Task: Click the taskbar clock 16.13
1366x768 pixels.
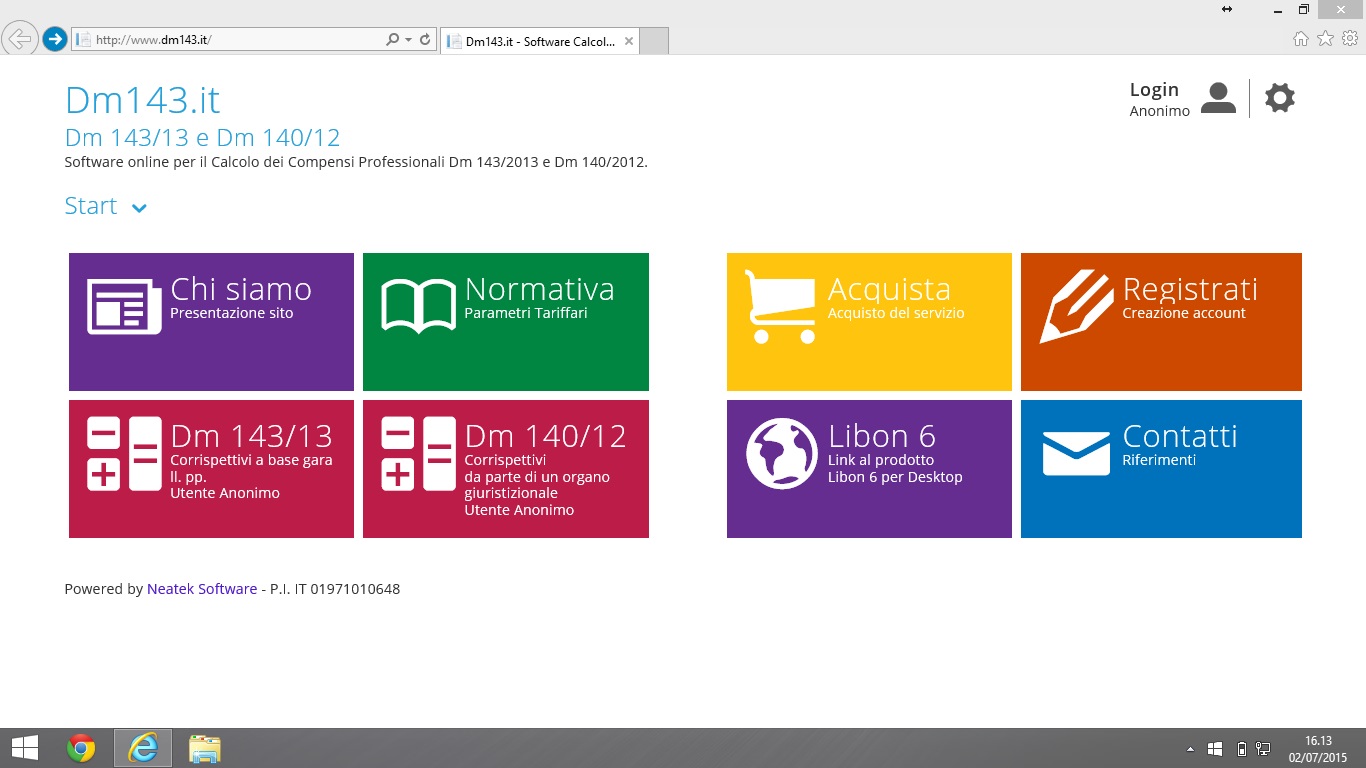Action: tap(1318, 741)
